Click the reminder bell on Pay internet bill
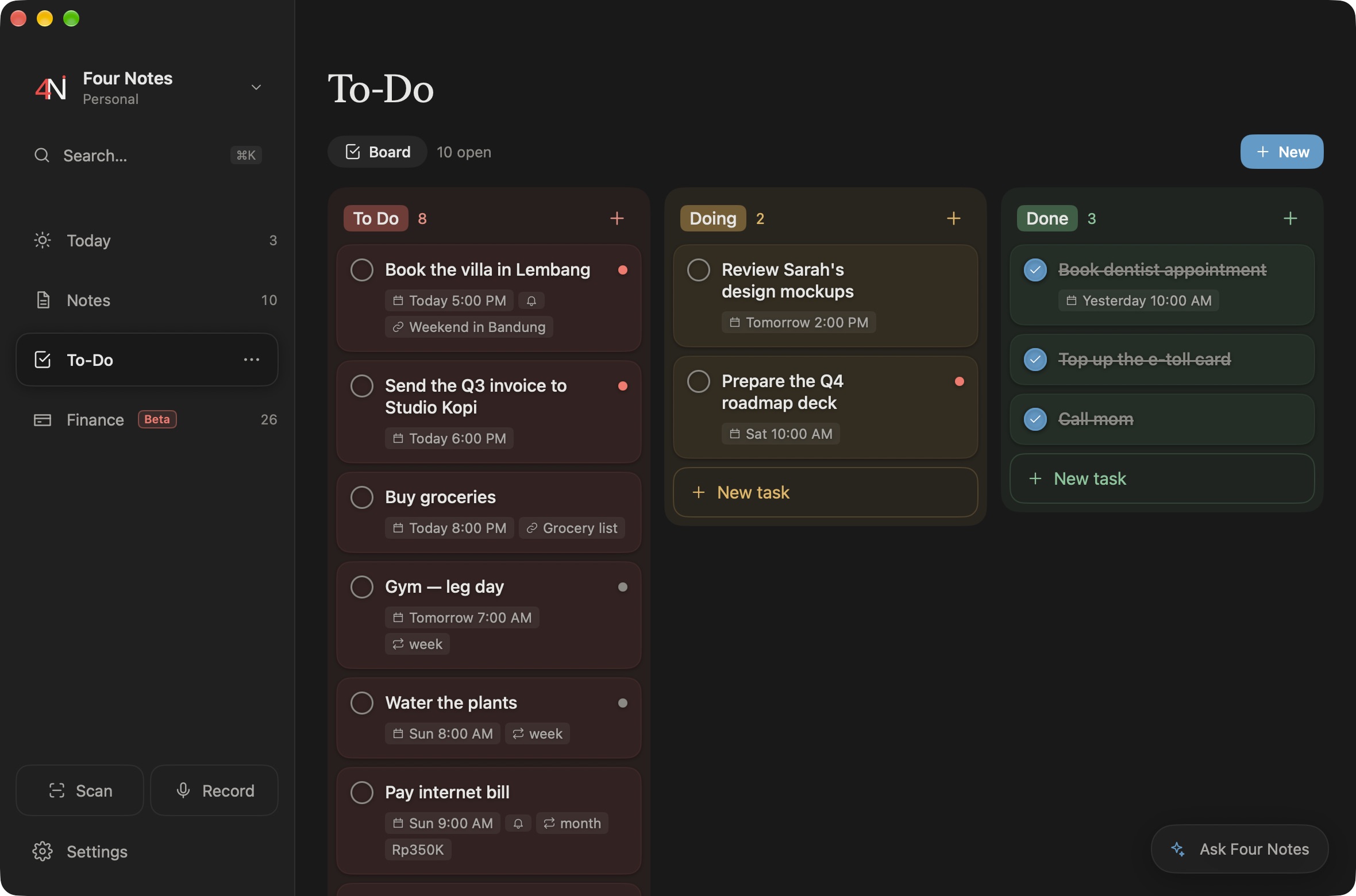This screenshot has width=1356, height=896. point(518,823)
